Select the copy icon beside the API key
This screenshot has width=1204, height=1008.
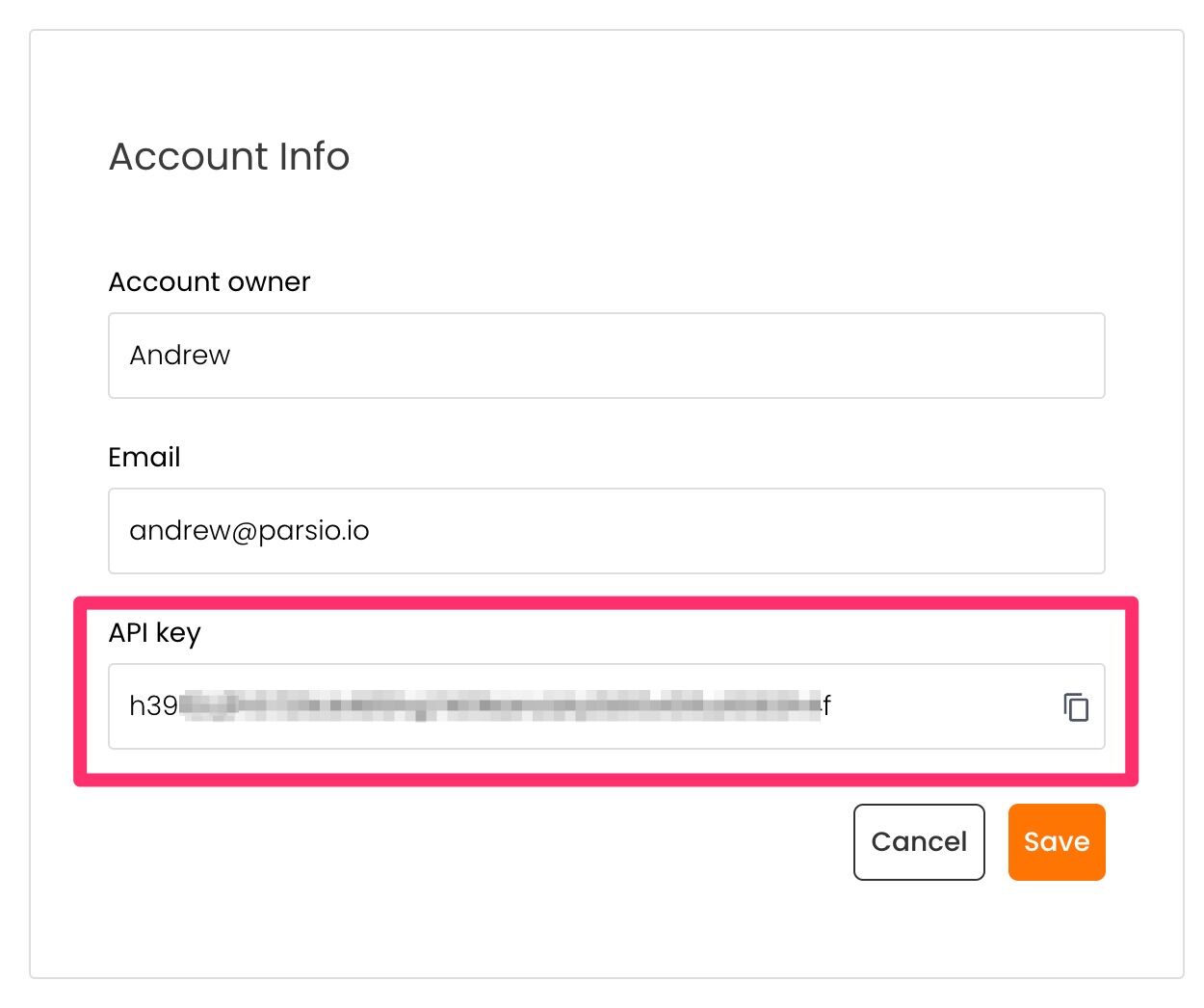click(1076, 706)
